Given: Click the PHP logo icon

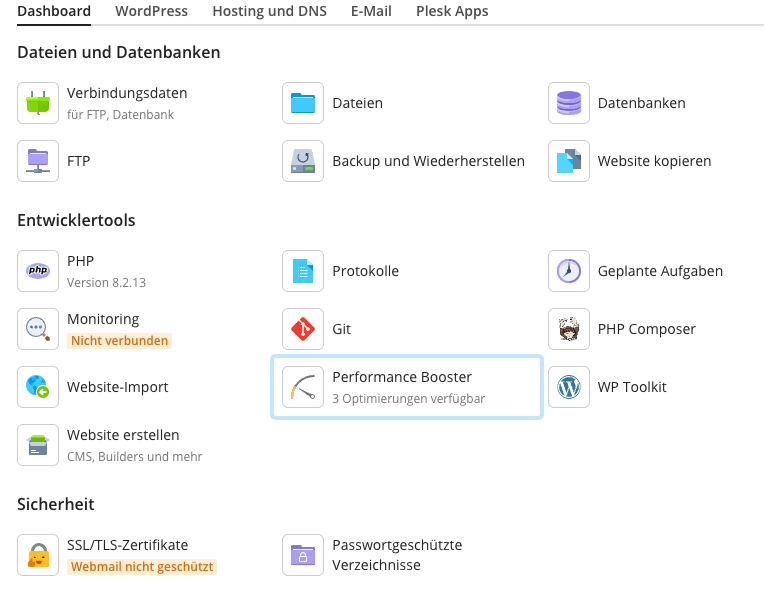Looking at the screenshot, I should pos(38,271).
